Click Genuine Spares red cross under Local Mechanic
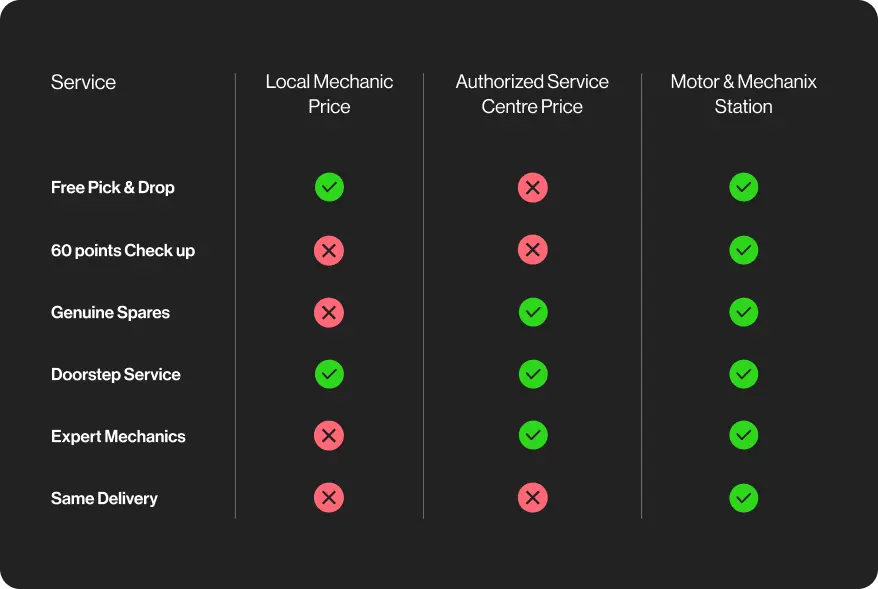 [329, 312]
